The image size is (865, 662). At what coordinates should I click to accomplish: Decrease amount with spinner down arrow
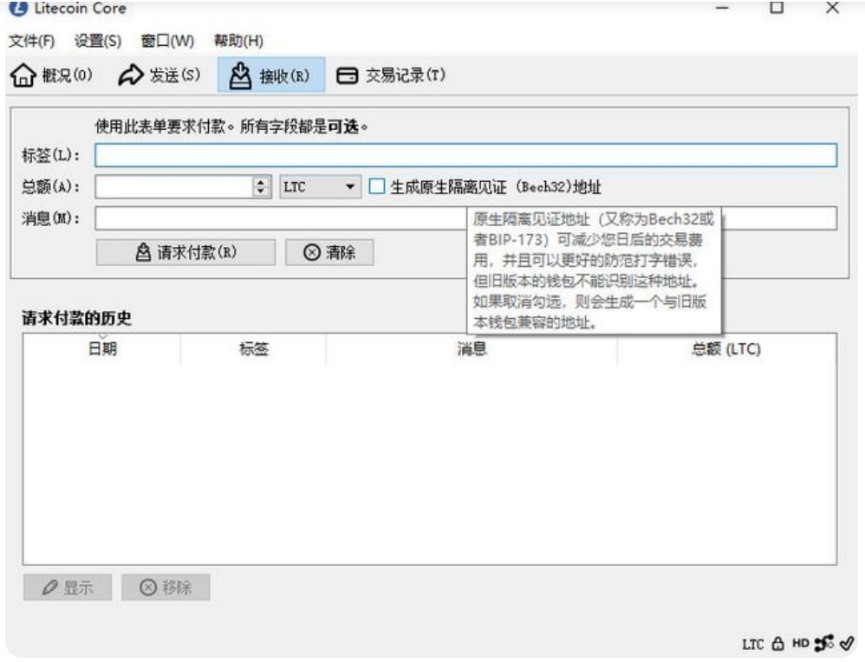coord(261,192)
